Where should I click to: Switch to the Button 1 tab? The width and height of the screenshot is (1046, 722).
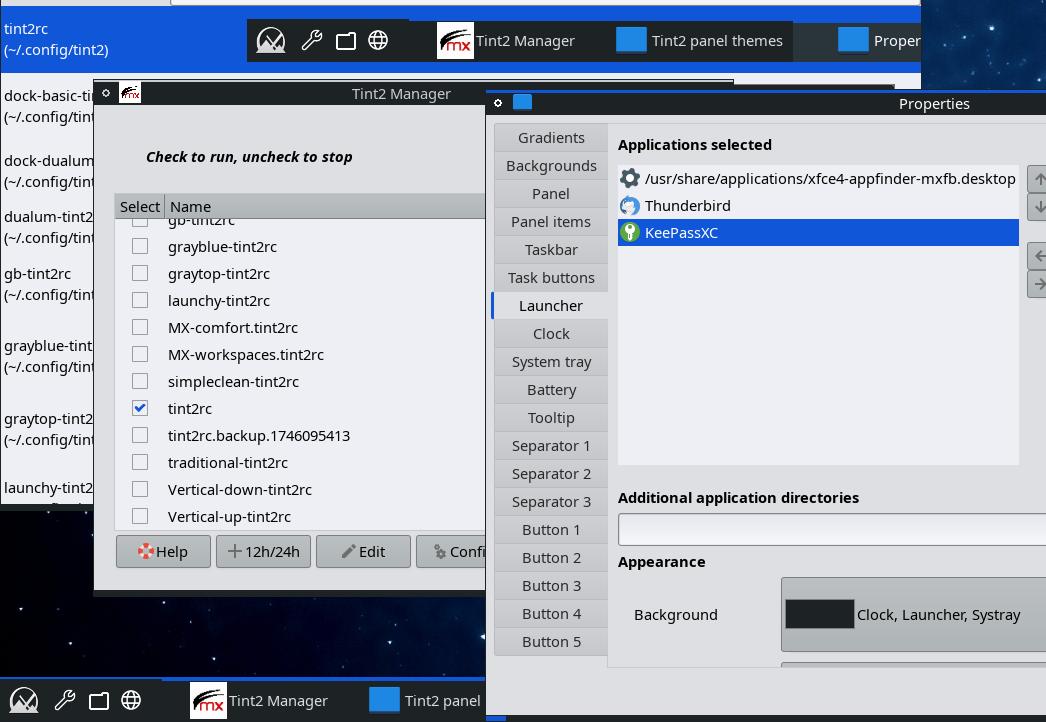(551, 530)
